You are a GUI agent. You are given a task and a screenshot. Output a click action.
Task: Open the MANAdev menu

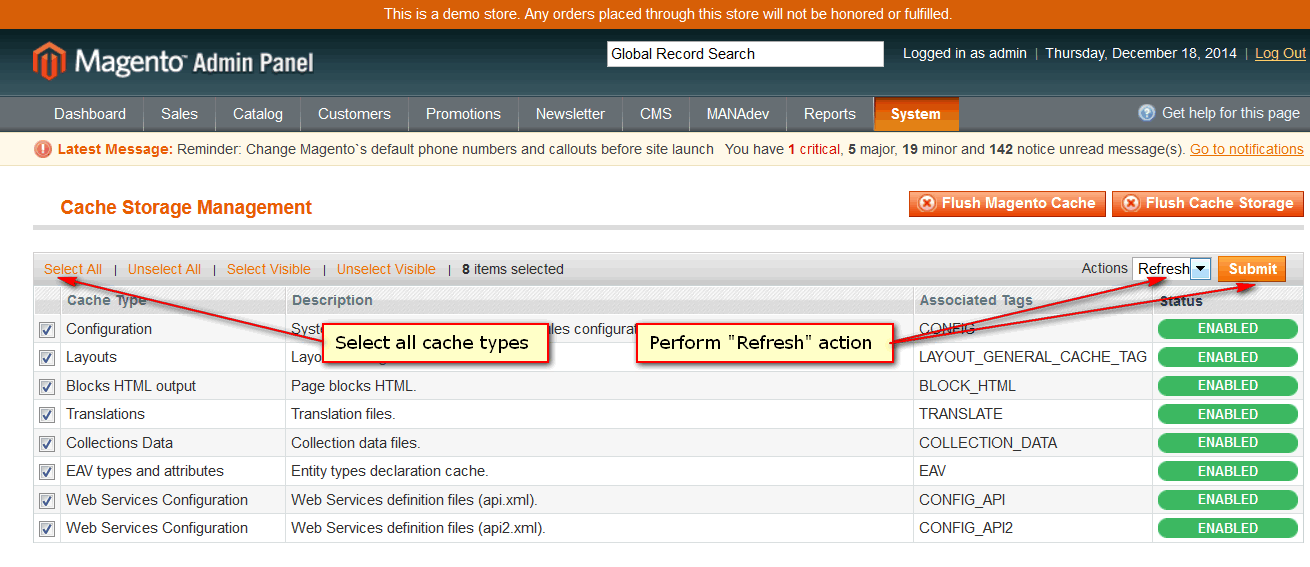click(x=738, y=114)
